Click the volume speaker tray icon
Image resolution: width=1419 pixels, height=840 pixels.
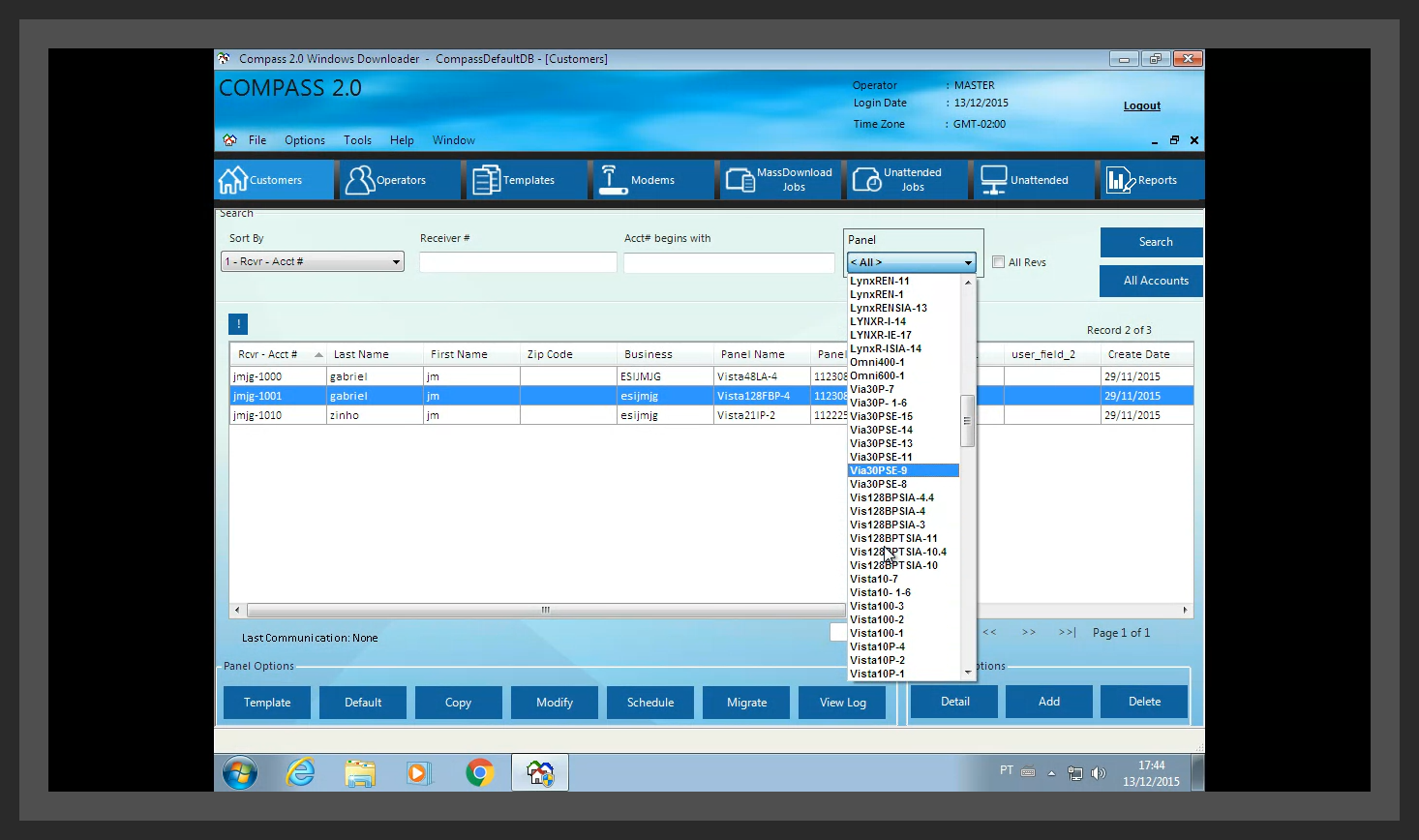tap(1099, 772)
